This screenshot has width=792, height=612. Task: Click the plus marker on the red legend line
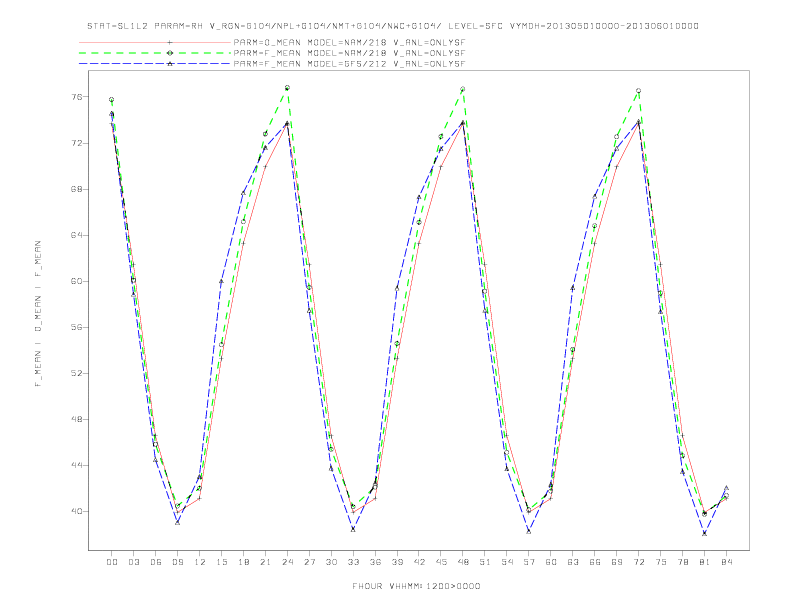coord(170,42)
